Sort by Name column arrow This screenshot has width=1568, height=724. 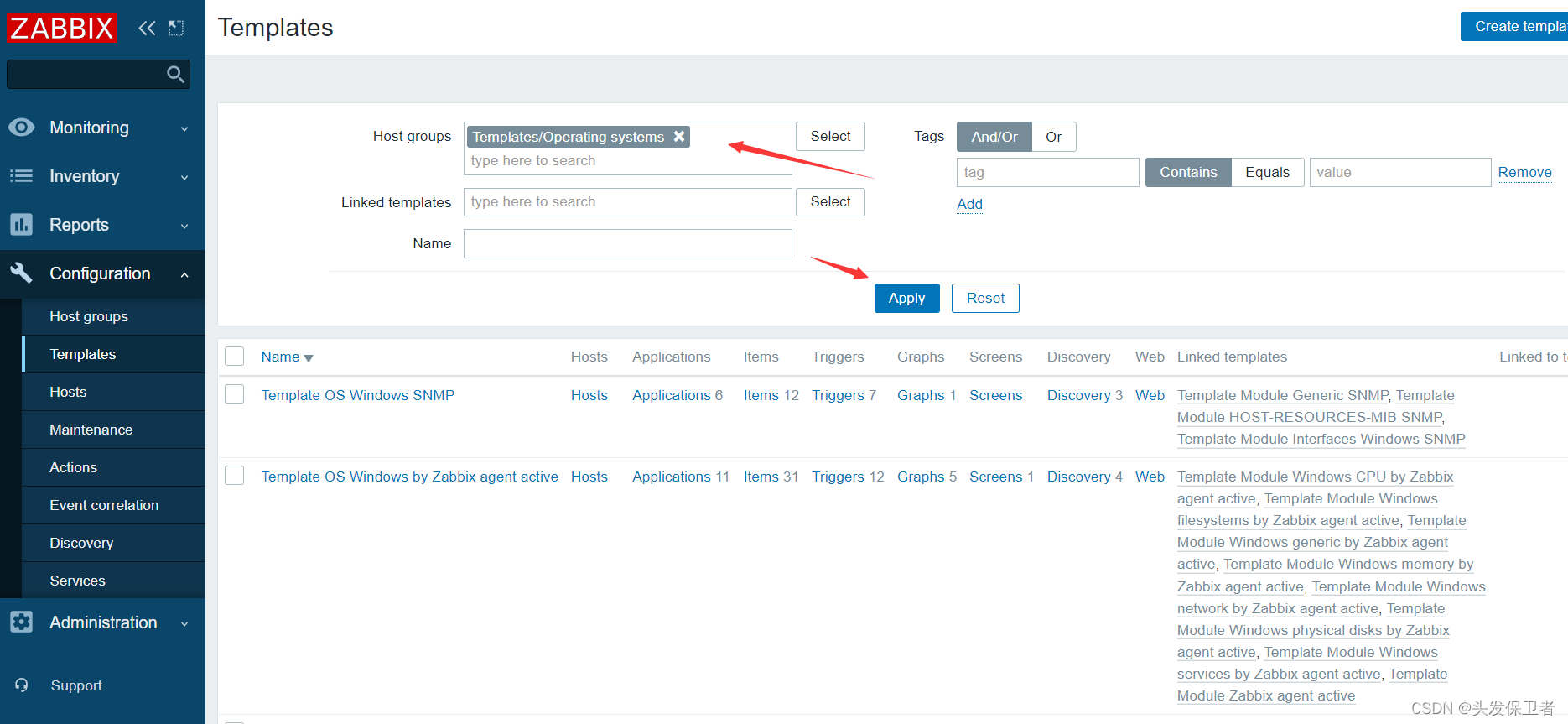click(309, 358)
